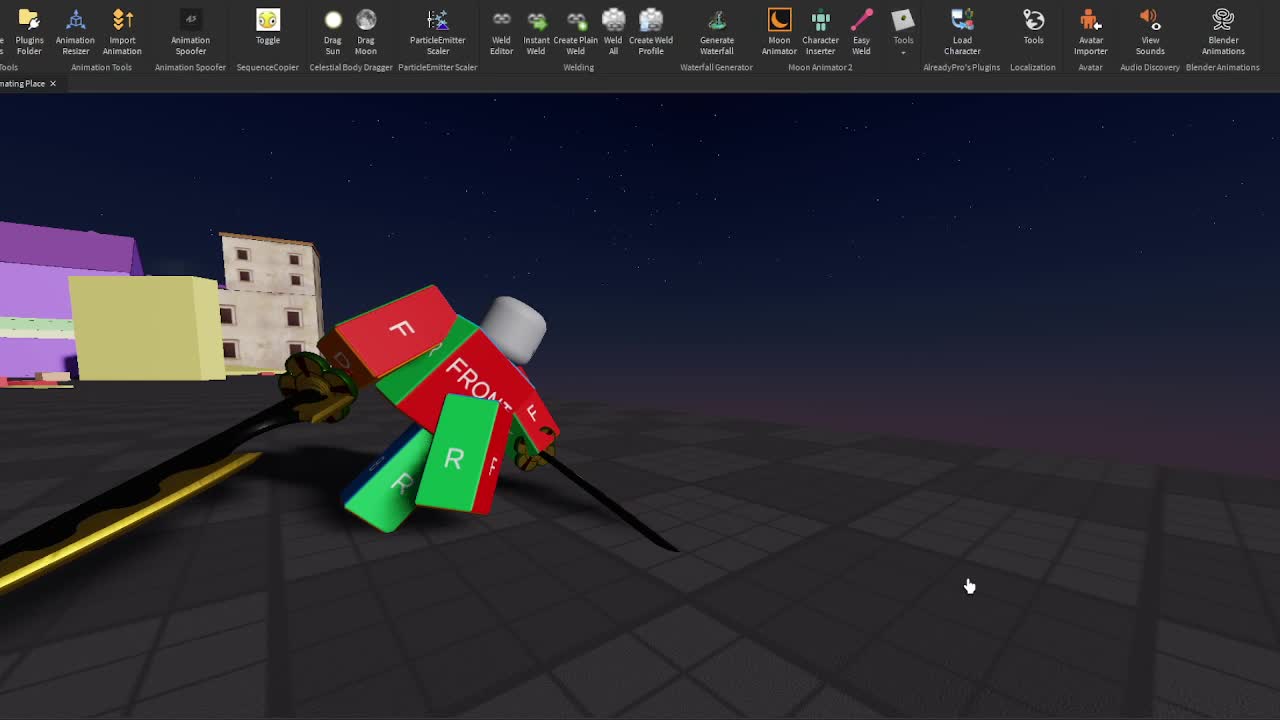Switch to the Animating Place tab
The height and width of the screenshot is (720, 1280).
[22, 84]
